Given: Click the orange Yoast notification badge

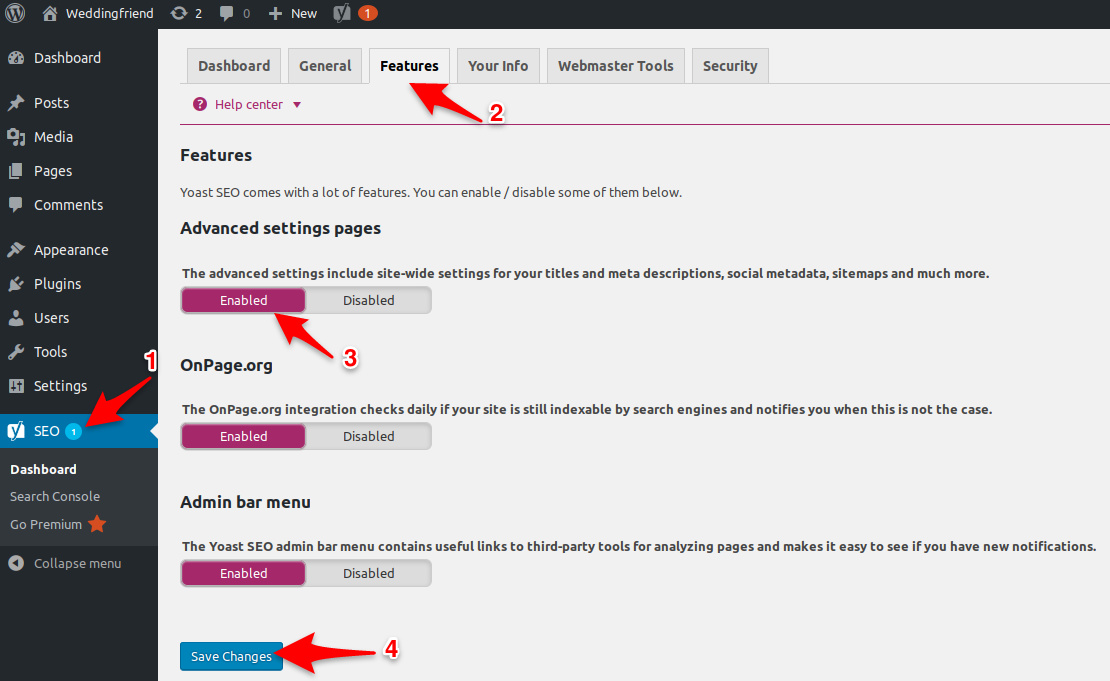Looking at the screenshot, I should pos(367,13).
